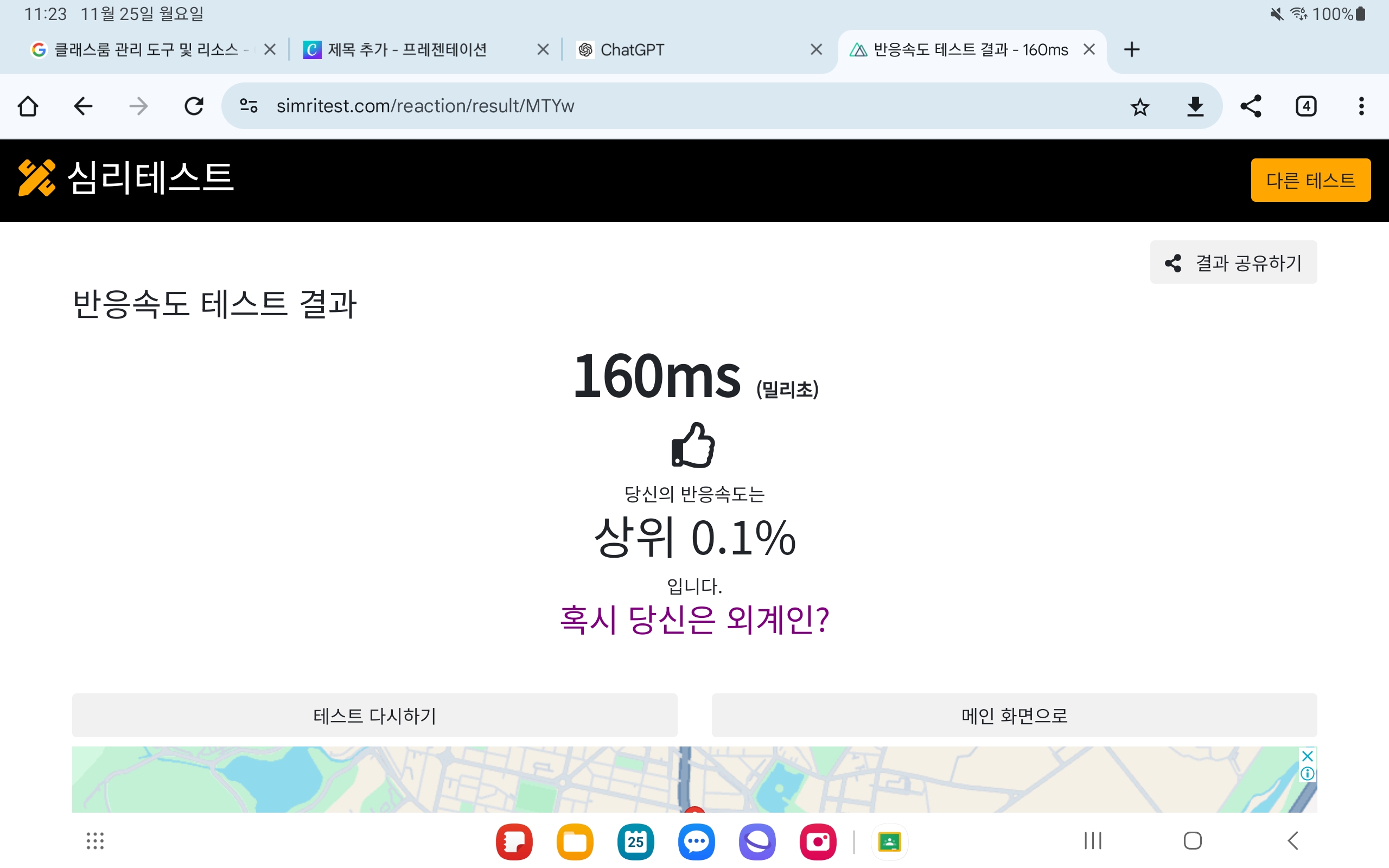Screen dimensions: 1389x868
Task: Open a new tab with plus
Action: coord(1132,50)
